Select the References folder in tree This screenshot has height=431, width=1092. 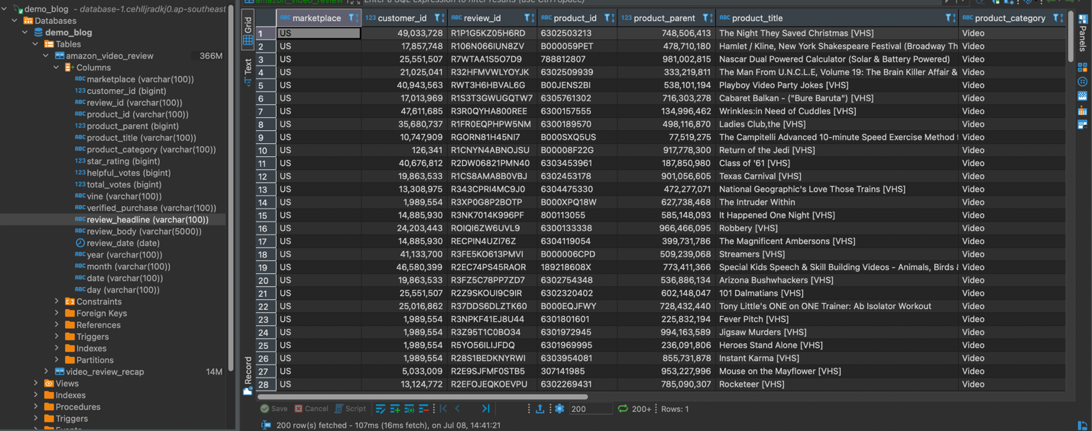click(x=93, y=325)
